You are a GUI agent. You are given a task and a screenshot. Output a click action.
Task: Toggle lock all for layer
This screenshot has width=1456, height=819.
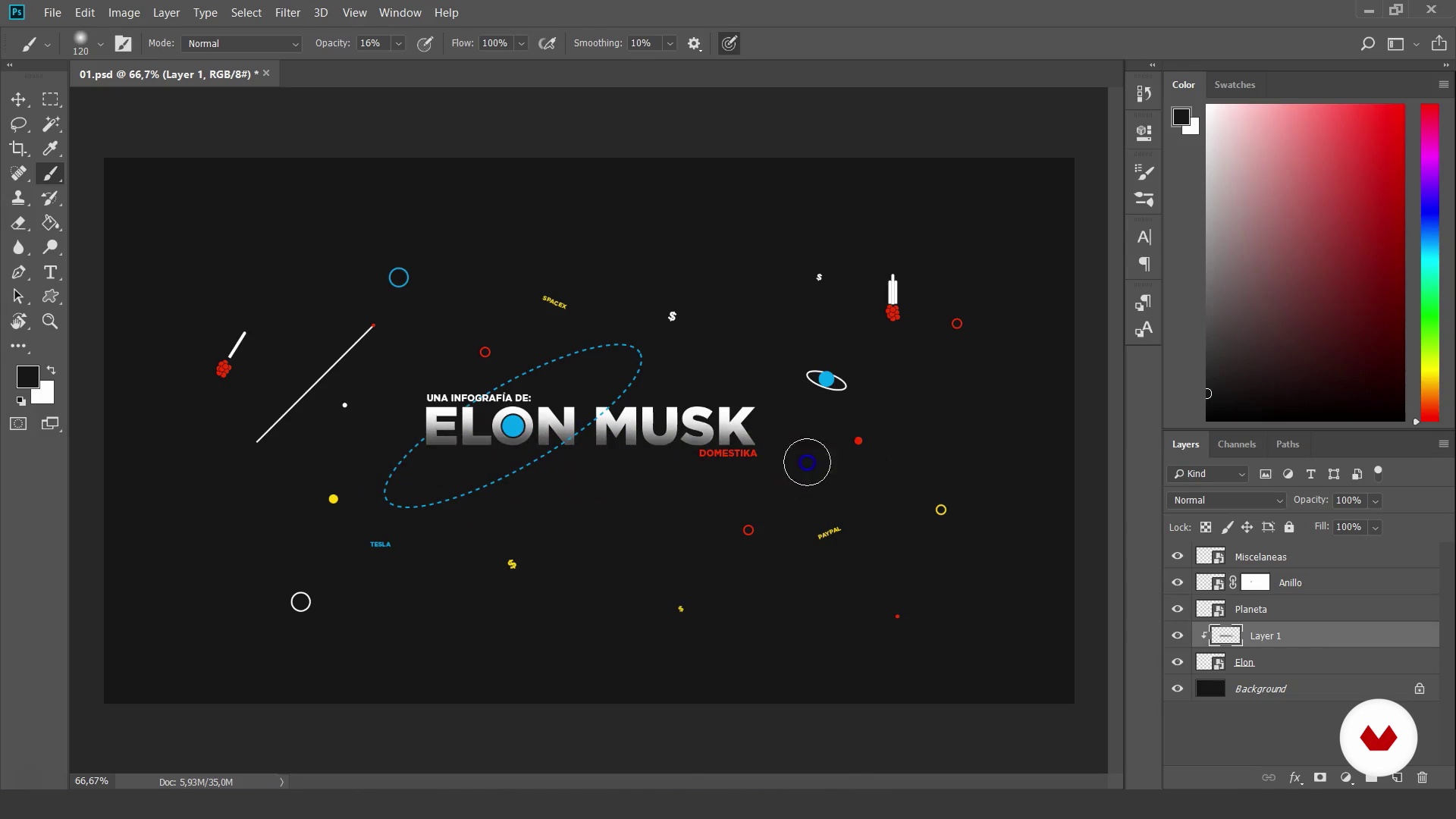pos(1289,527)
